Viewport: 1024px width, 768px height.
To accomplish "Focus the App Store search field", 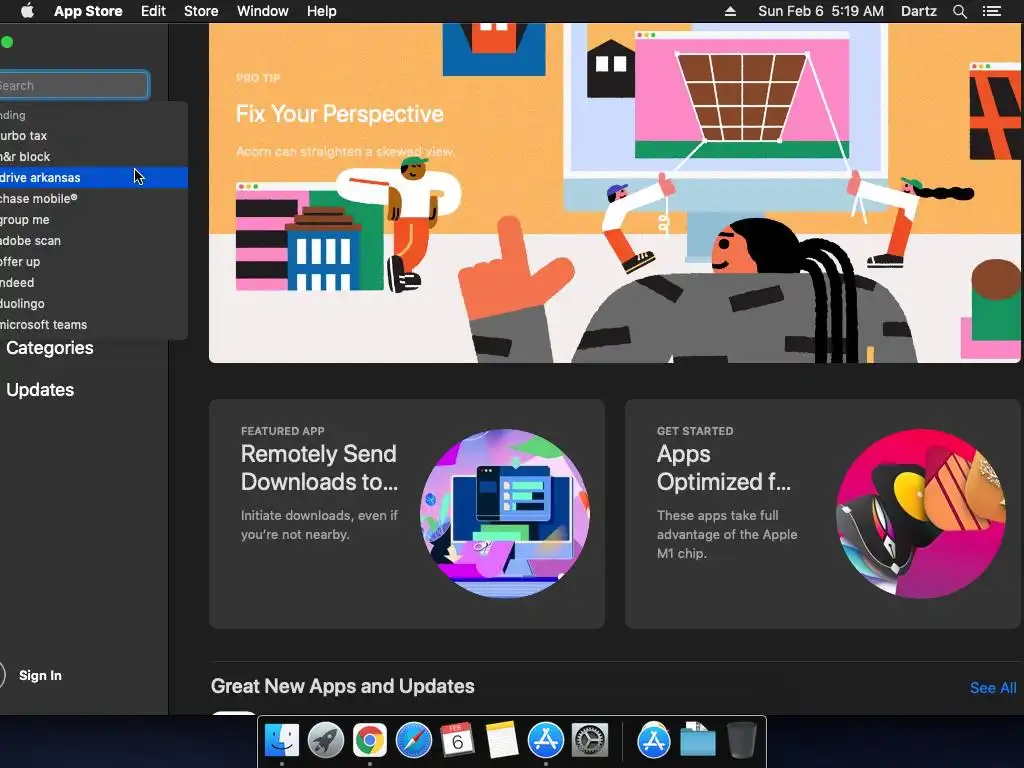I will coord(74,86).
